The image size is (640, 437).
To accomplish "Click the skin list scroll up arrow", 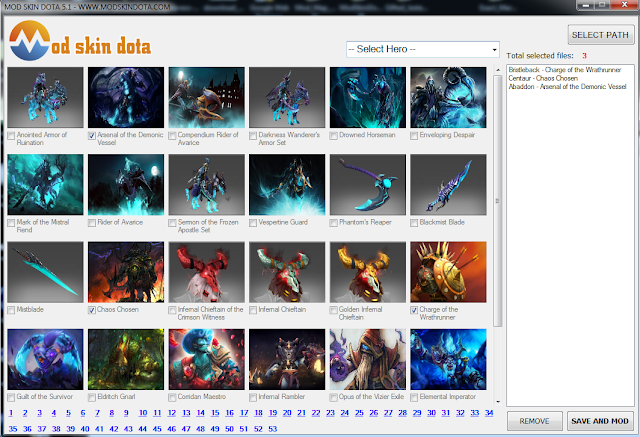I will 498,70.
